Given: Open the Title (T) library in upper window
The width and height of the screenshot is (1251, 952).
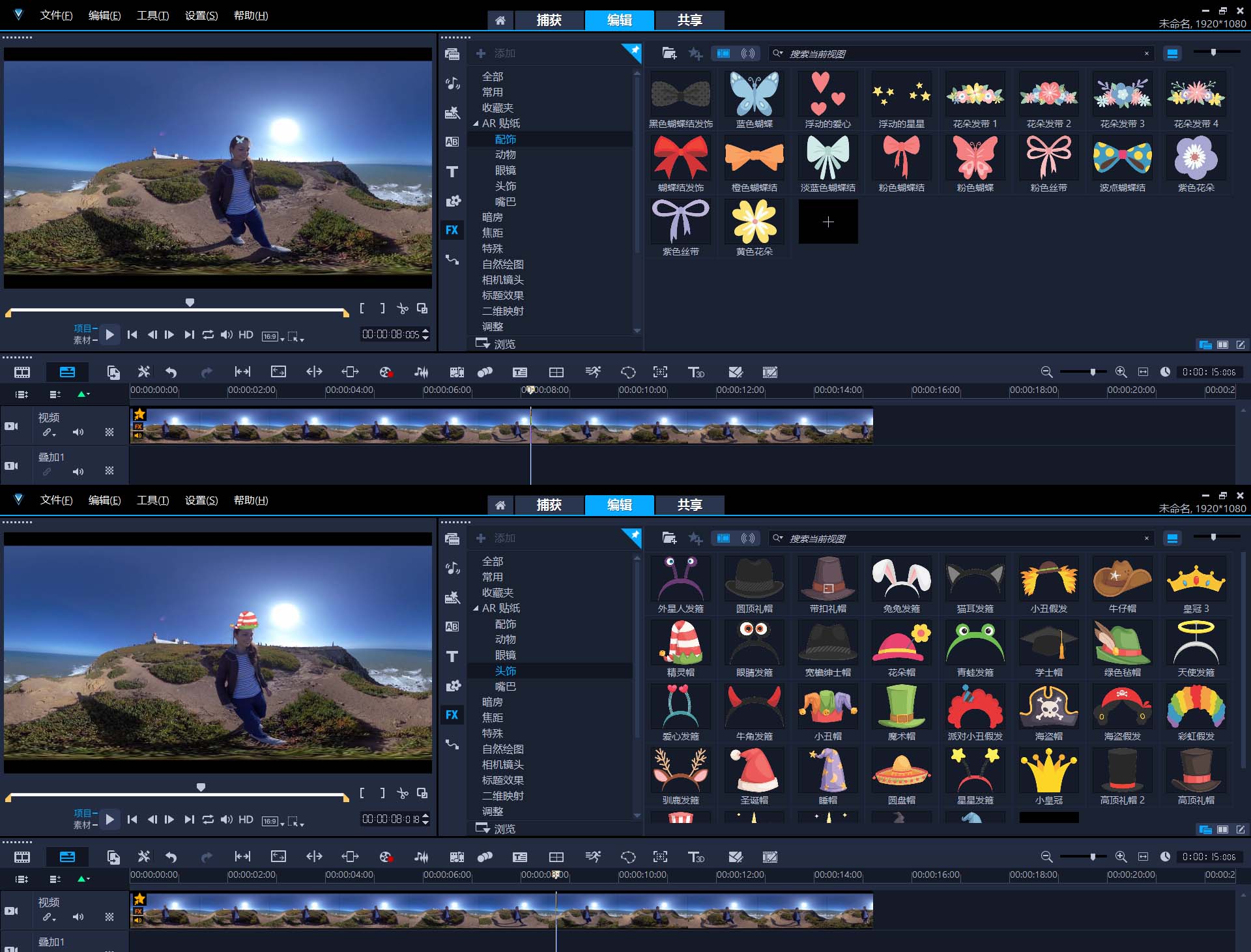Looking at the screenshot, I should (452, 171).
